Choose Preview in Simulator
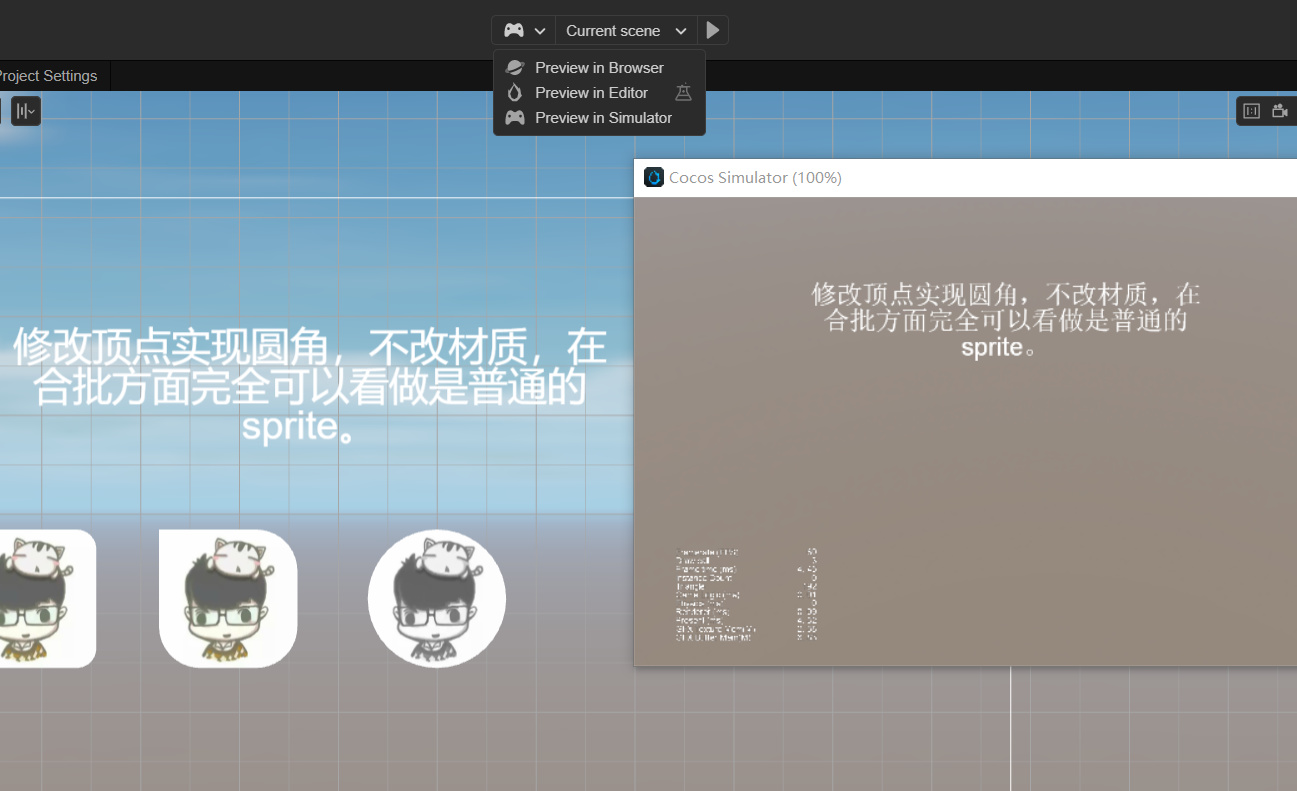This screenshot has height=791, width=1297. [x=599, y=118]
